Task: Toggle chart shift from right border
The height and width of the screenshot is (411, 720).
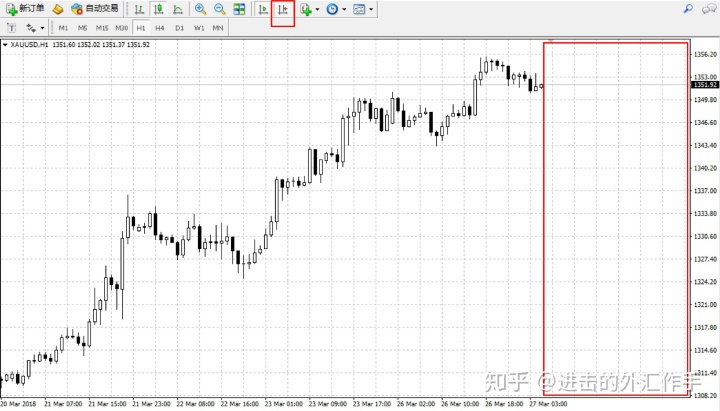Action: click(x=282, y=9)
